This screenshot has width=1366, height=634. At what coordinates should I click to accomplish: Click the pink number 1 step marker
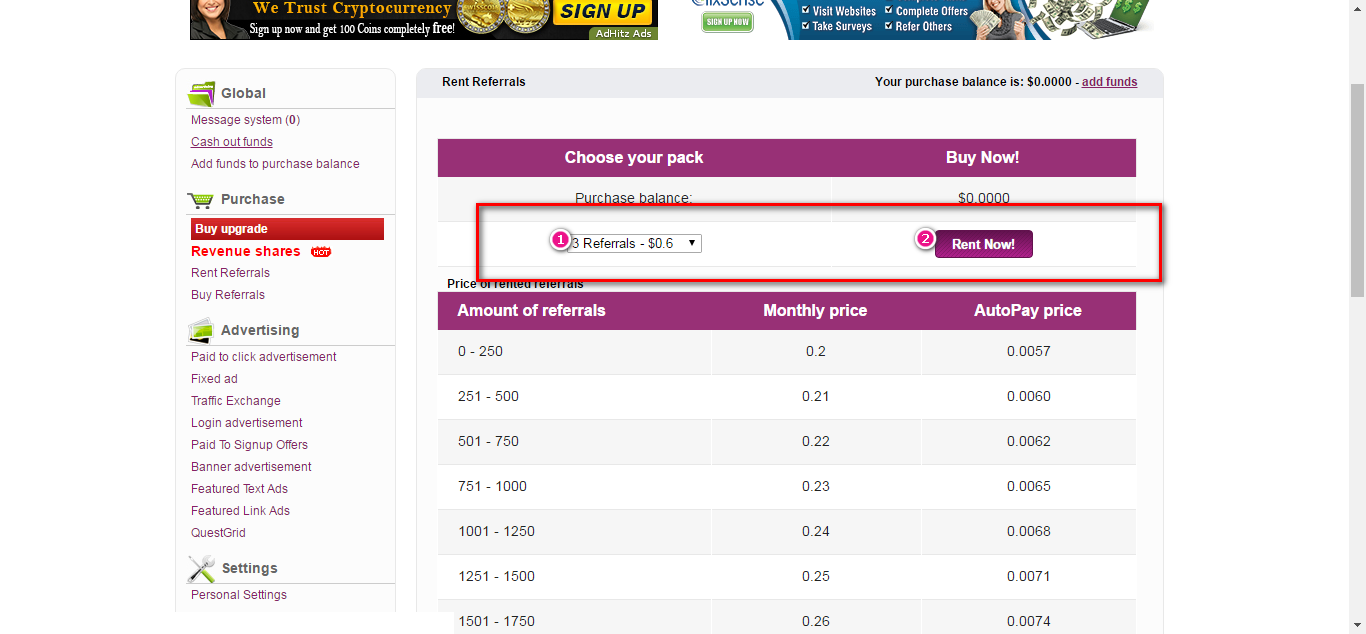coord(561,240)
